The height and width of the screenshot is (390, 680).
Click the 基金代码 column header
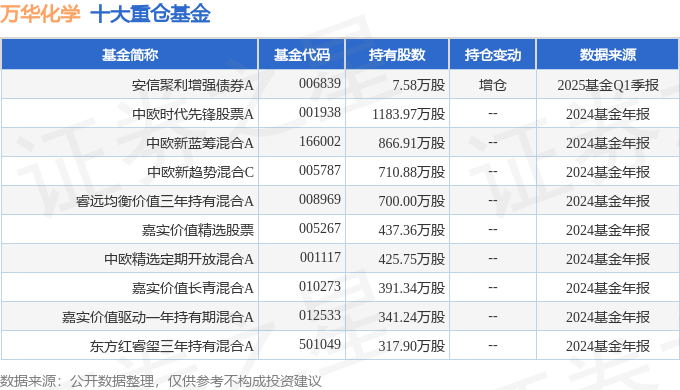[302, 55]
